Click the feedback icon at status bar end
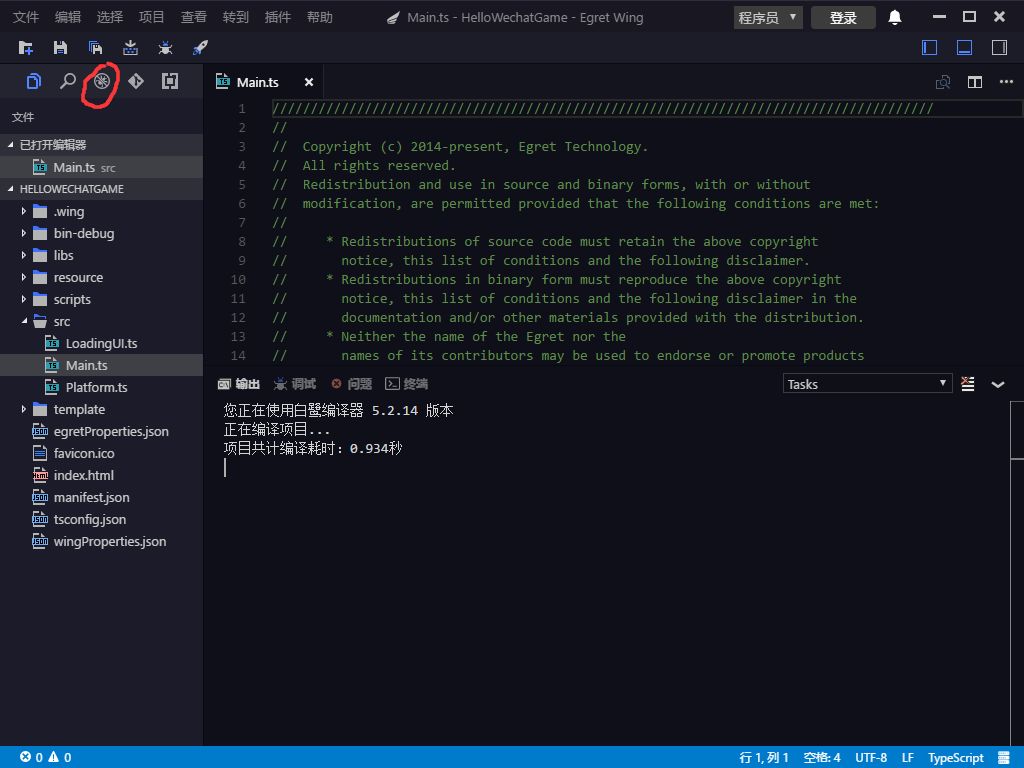The width and height of the screenshot is (1024, 768). pos(1004,757)
